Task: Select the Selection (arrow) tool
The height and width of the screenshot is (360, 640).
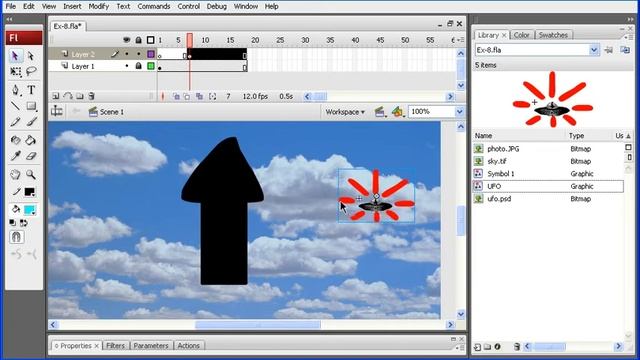Action: [15, 56]
